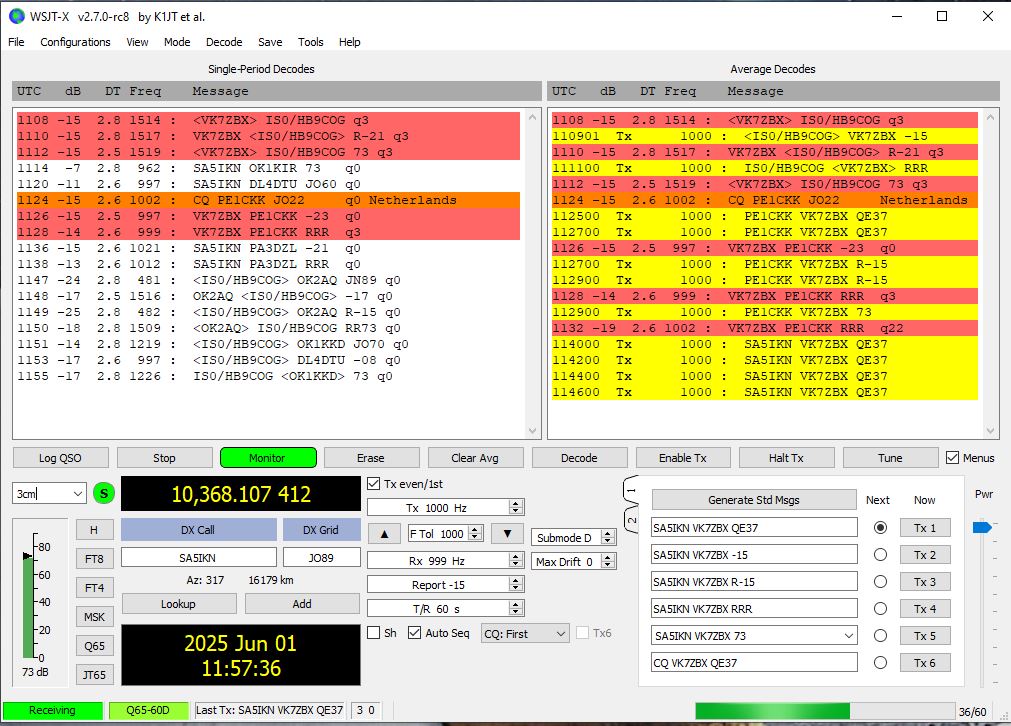The height and width of the screenshot is (726, 1011).
Task: Click the Single-Period Decodes scrollbar
Action: tap(532, 274)
